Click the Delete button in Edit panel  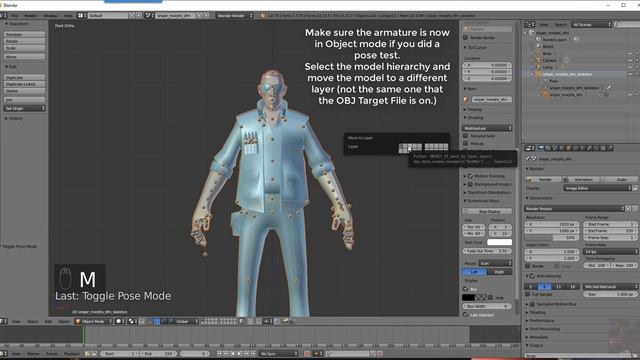click(24, 91)
